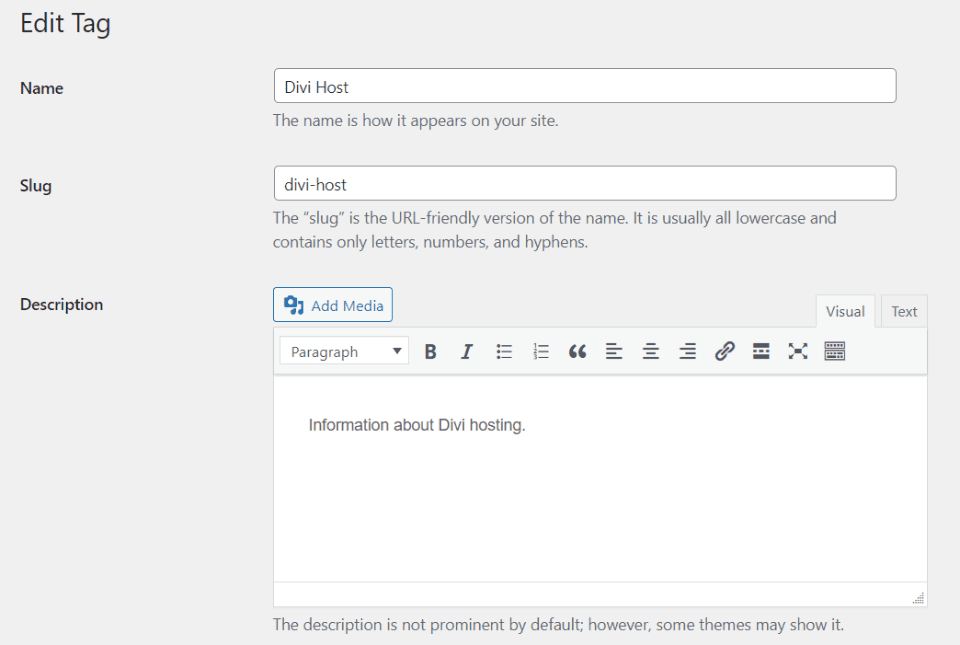The height and width of the screenshot is (645, 960).
Task: Switch to the Visual editor tab
Action: tap(845, 311)
